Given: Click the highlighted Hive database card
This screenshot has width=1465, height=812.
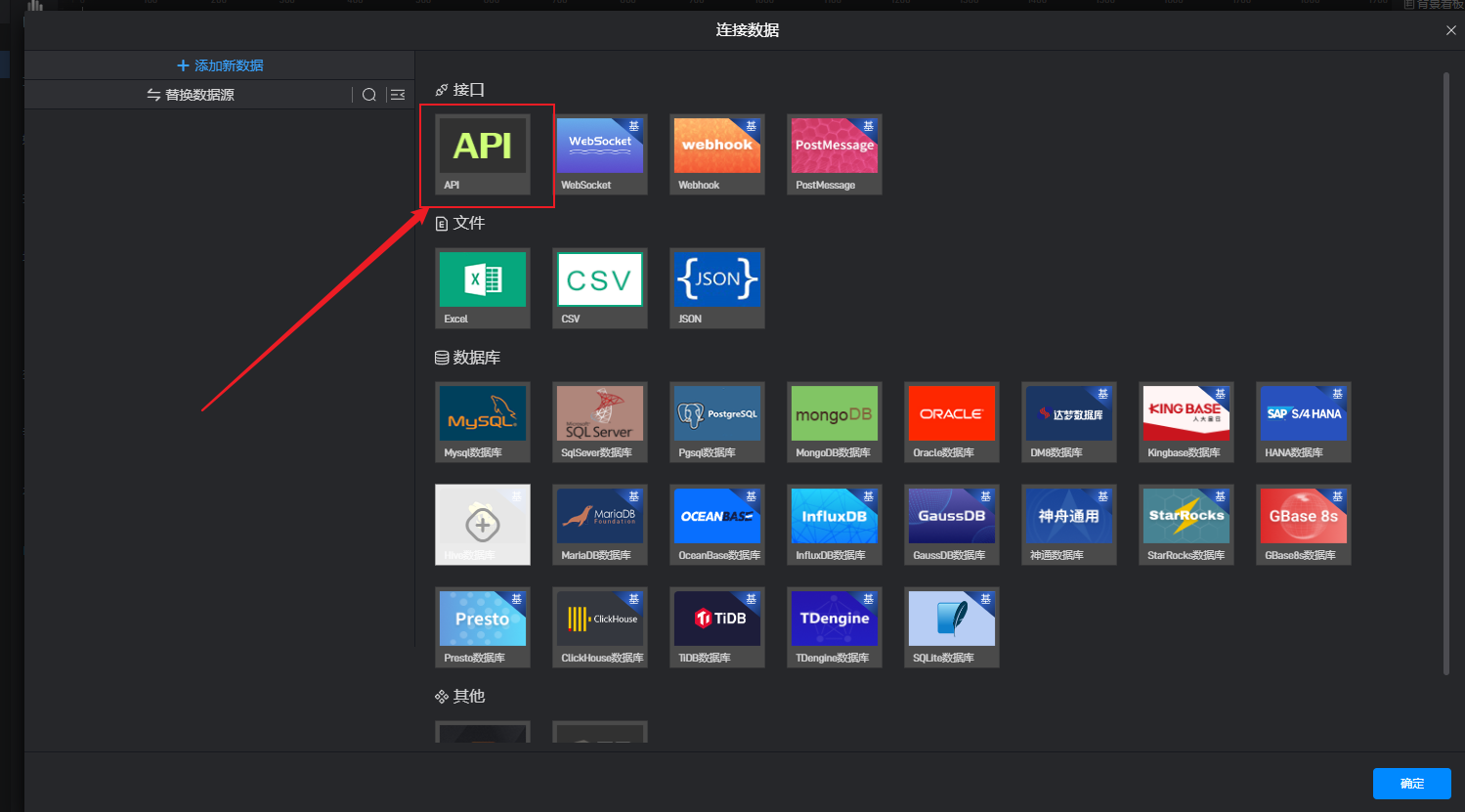Looking at the screenshot, I should point(483,525).
